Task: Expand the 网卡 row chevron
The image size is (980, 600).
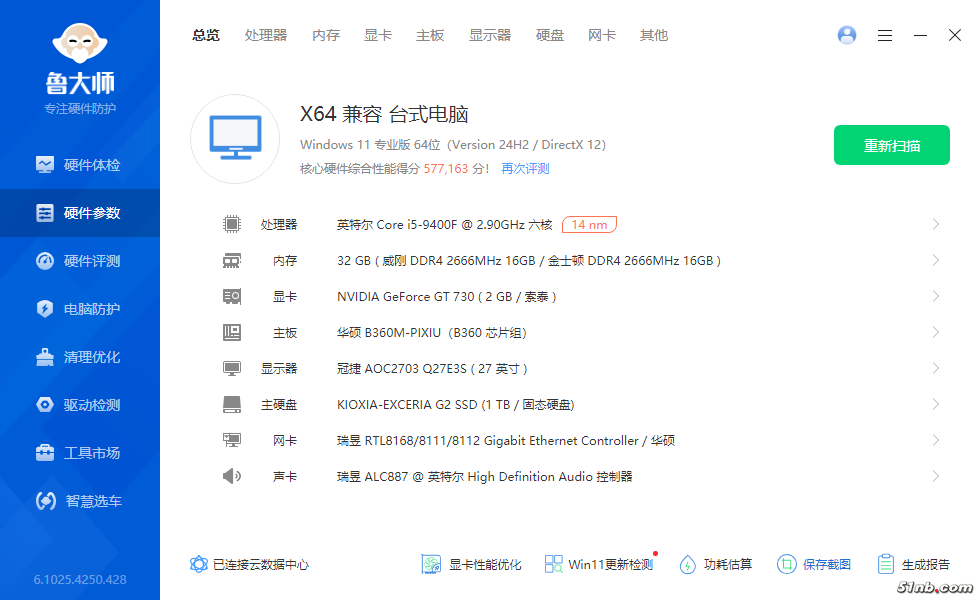Action: click(x=936, y=440)
